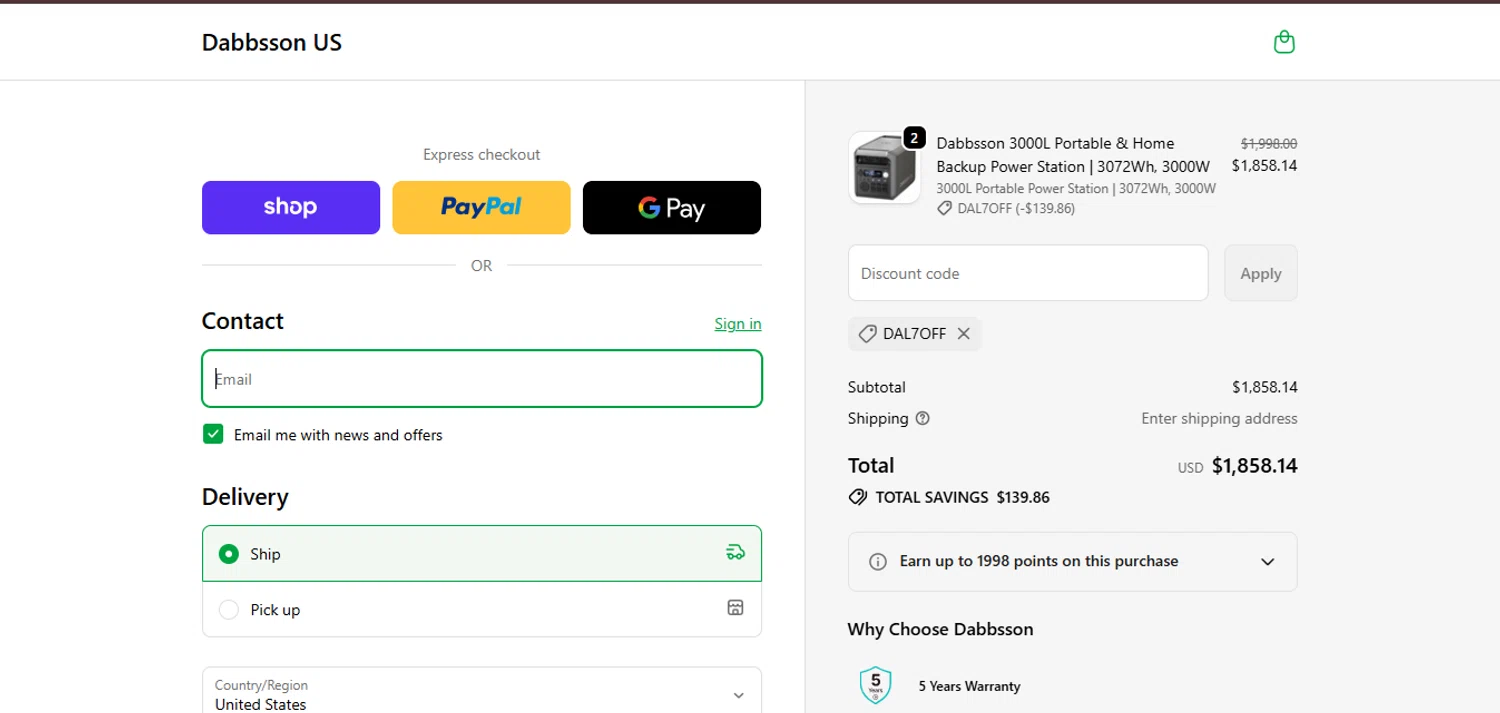Show shipping info help icon
This screenshot has height=713, width=1500.
[922, 418]
